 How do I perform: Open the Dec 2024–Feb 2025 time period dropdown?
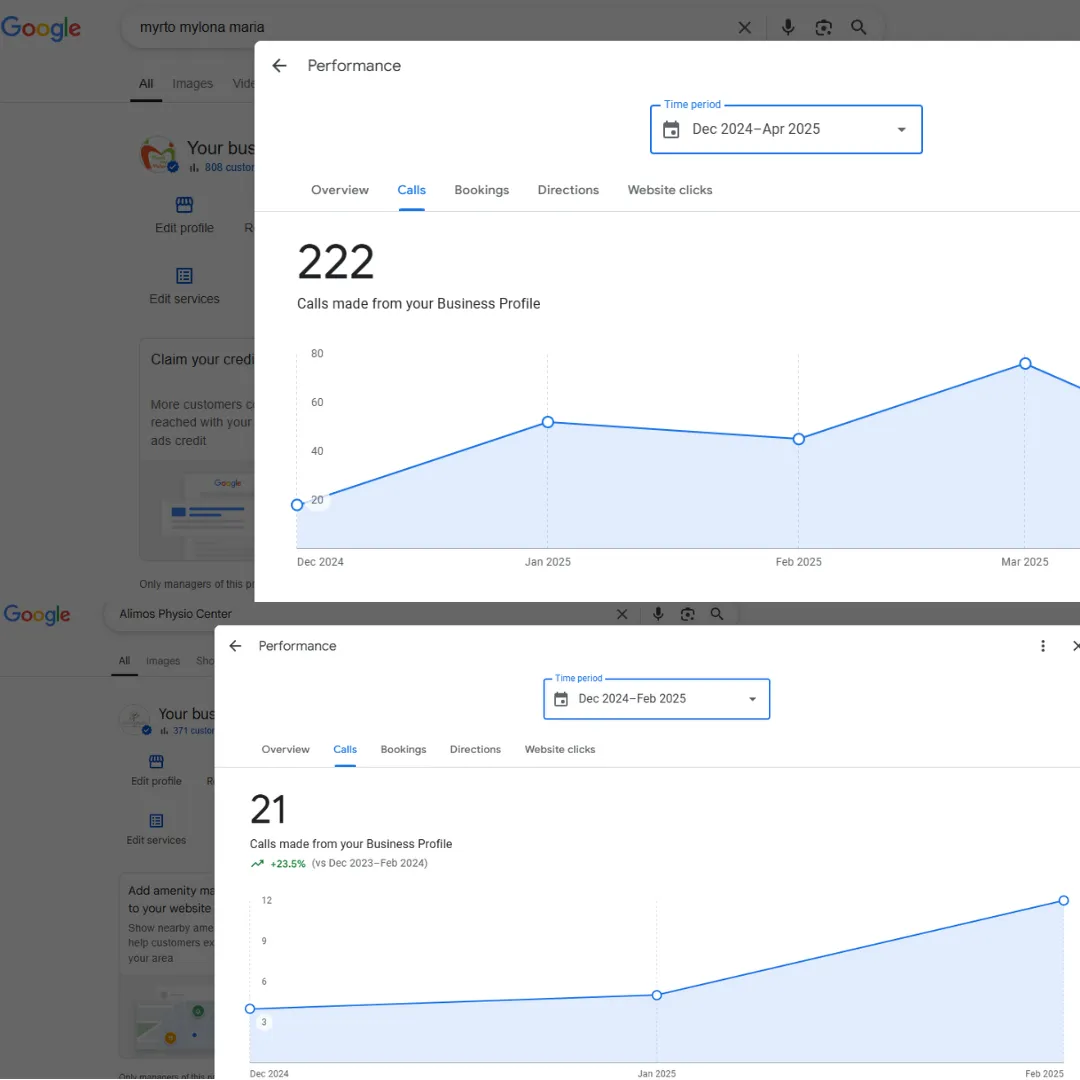656,699
